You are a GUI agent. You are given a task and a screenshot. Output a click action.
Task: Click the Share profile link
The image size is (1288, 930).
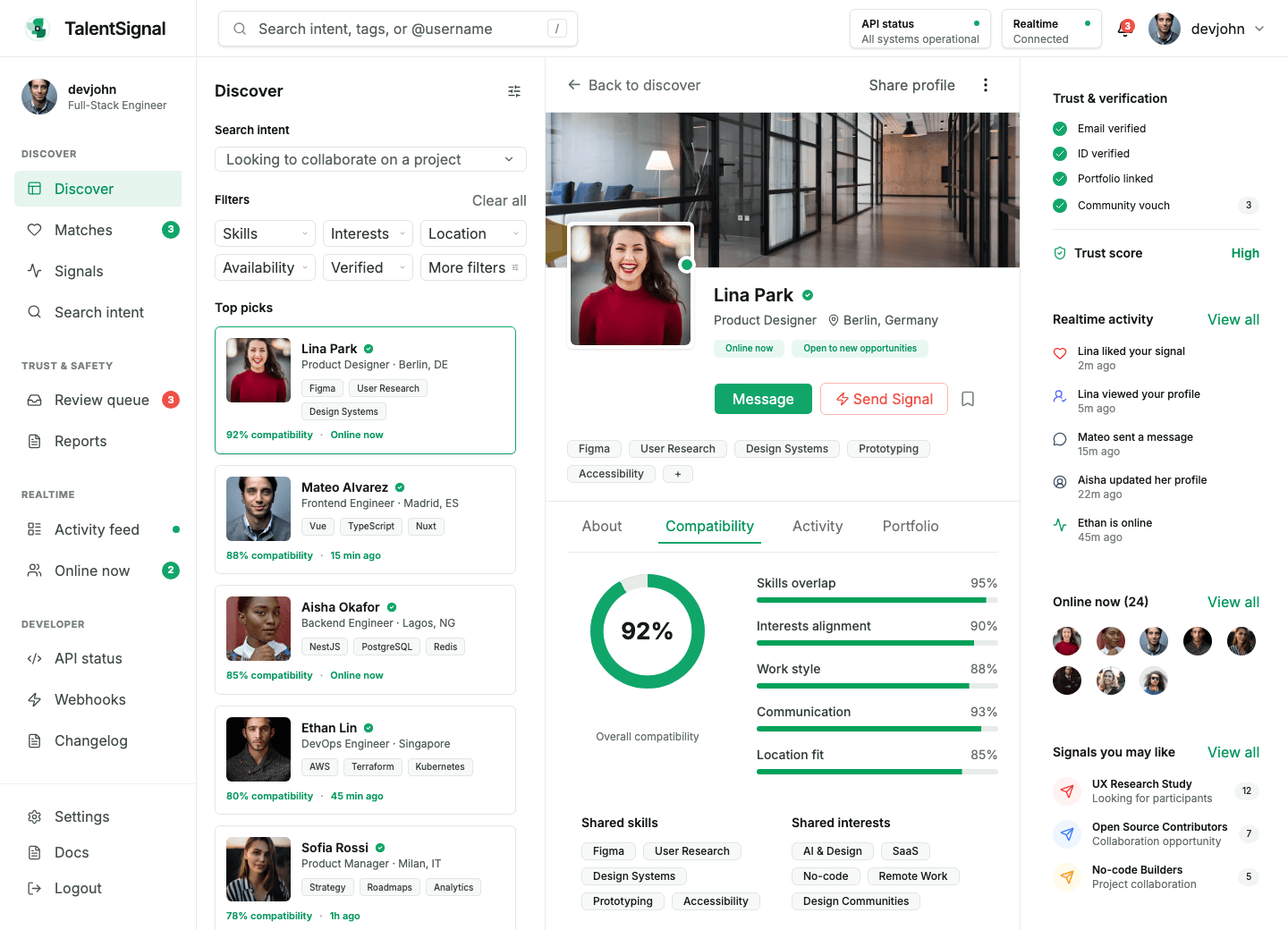[x=911, y=85]
